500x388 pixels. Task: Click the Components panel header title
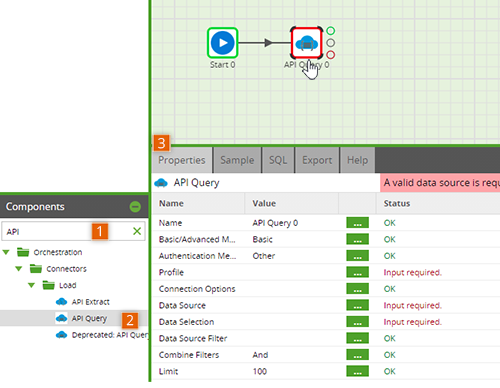coord(35,207)
